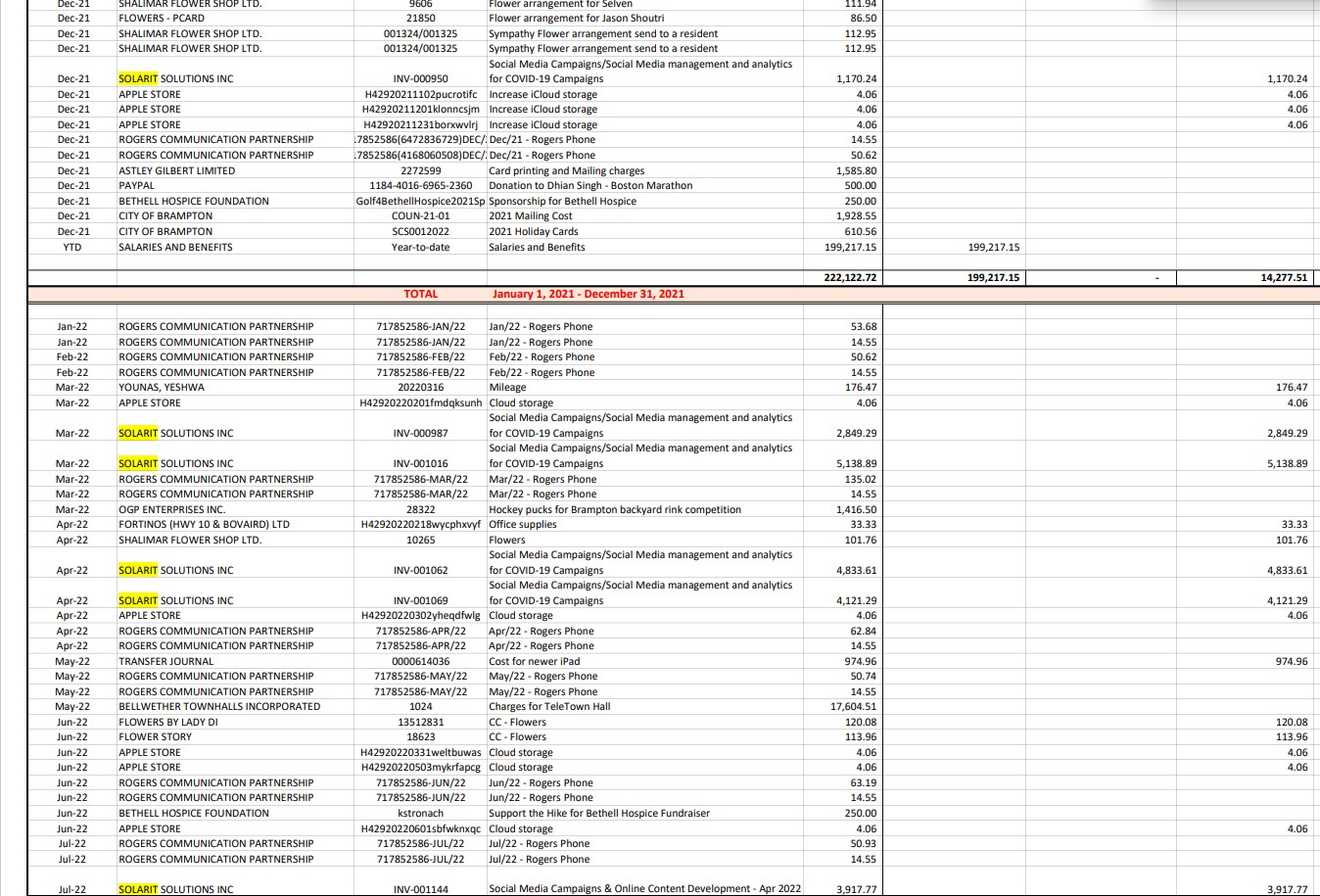
Task: Click the 62.84 Rogers amount
Action: coord(864,631)
